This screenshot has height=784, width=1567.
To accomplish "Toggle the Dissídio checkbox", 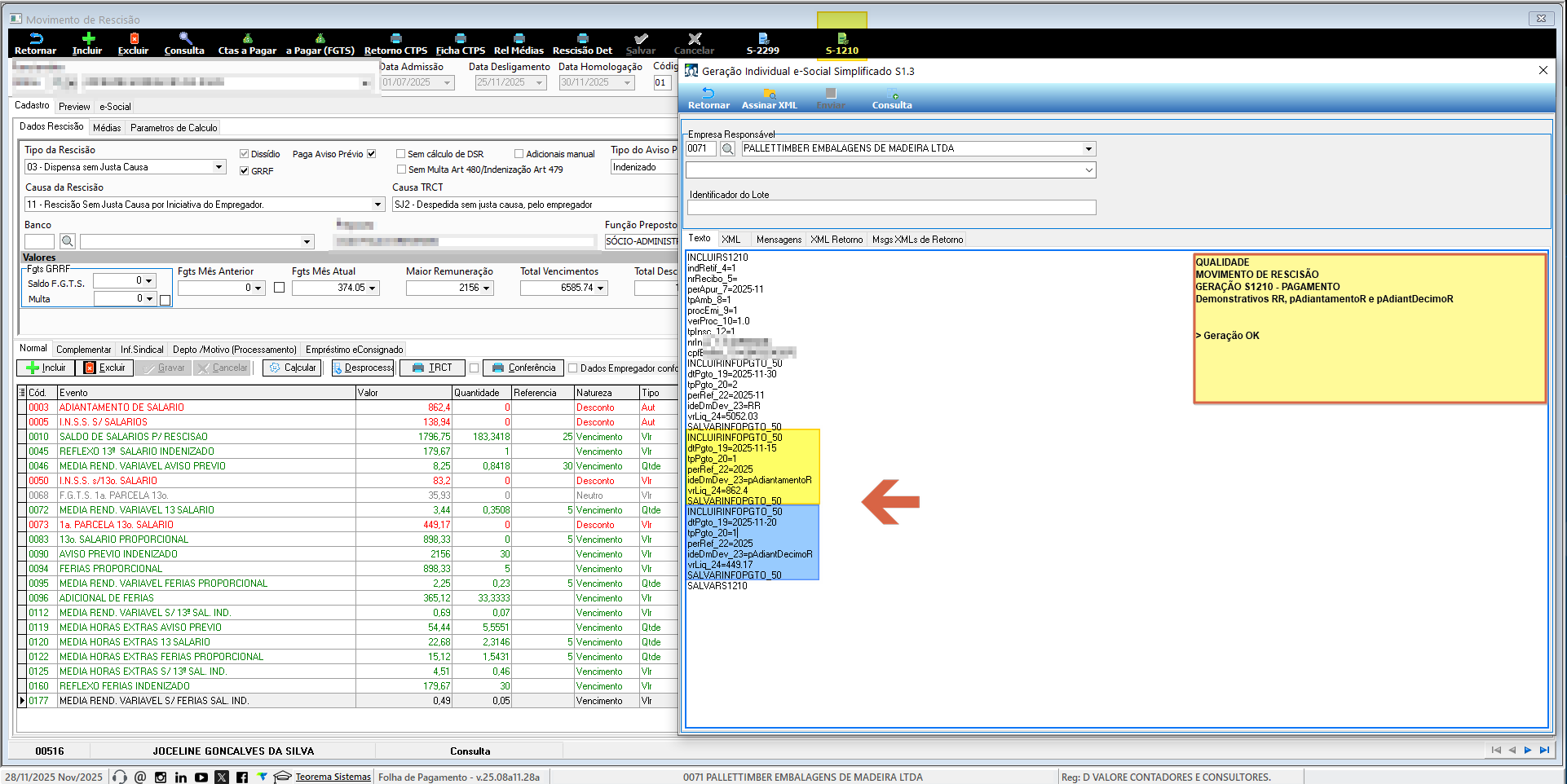I will (x=244, y=154).
